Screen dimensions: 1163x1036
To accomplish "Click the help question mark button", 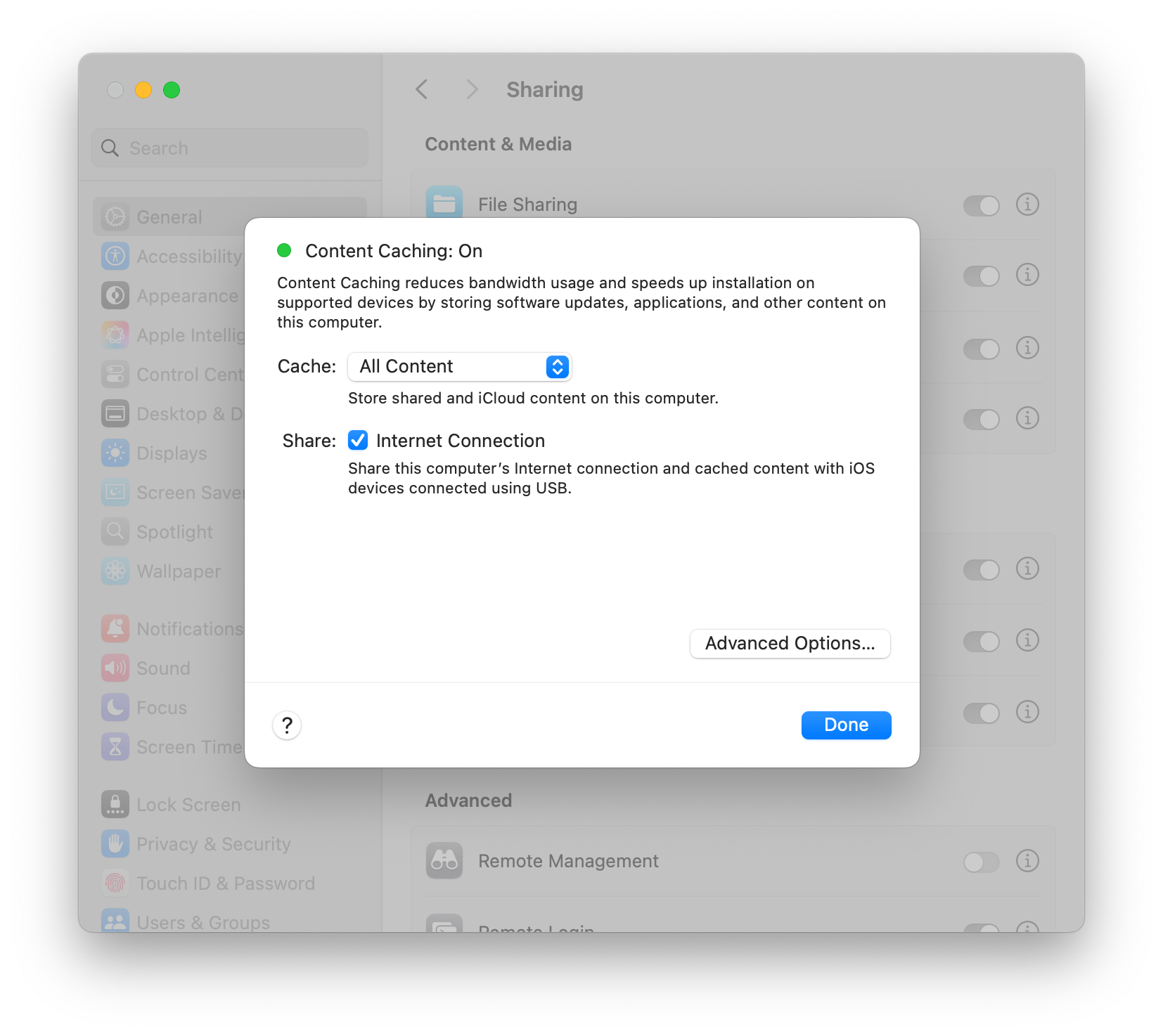I will 287,725.
